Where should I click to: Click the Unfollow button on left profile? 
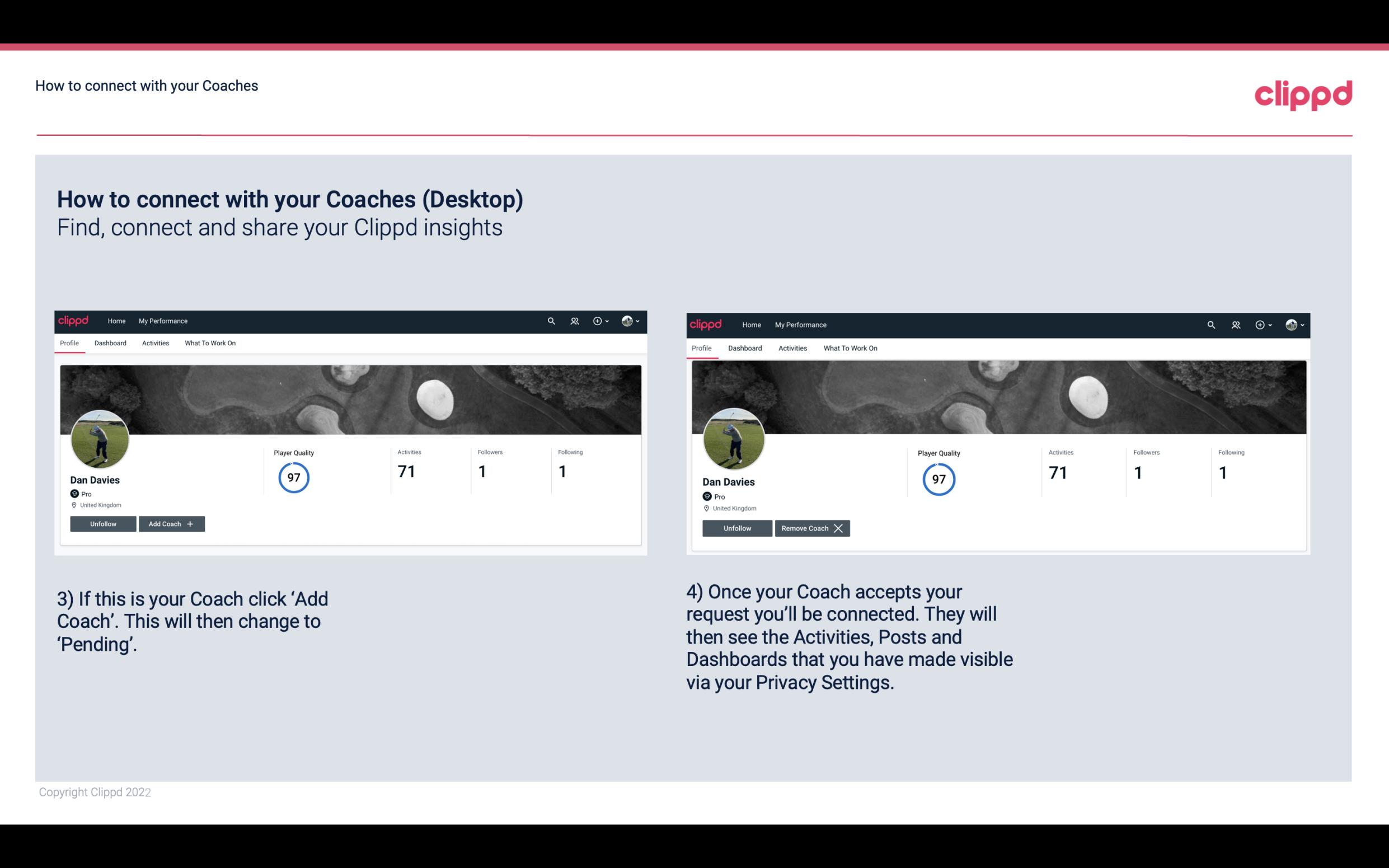103,523
